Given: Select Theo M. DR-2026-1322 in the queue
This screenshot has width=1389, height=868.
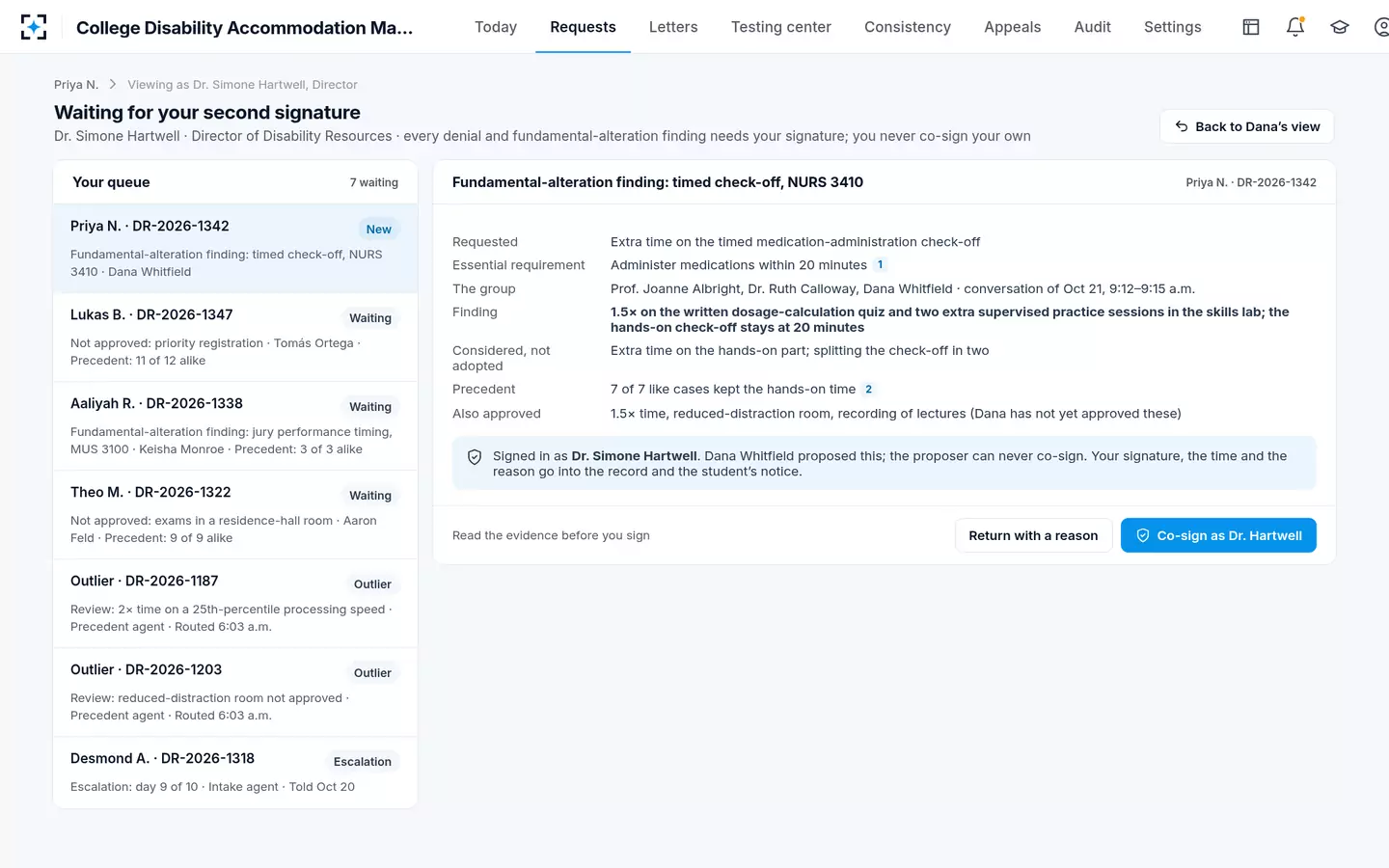Looking at the screenshot, I should tap(235, 515).
